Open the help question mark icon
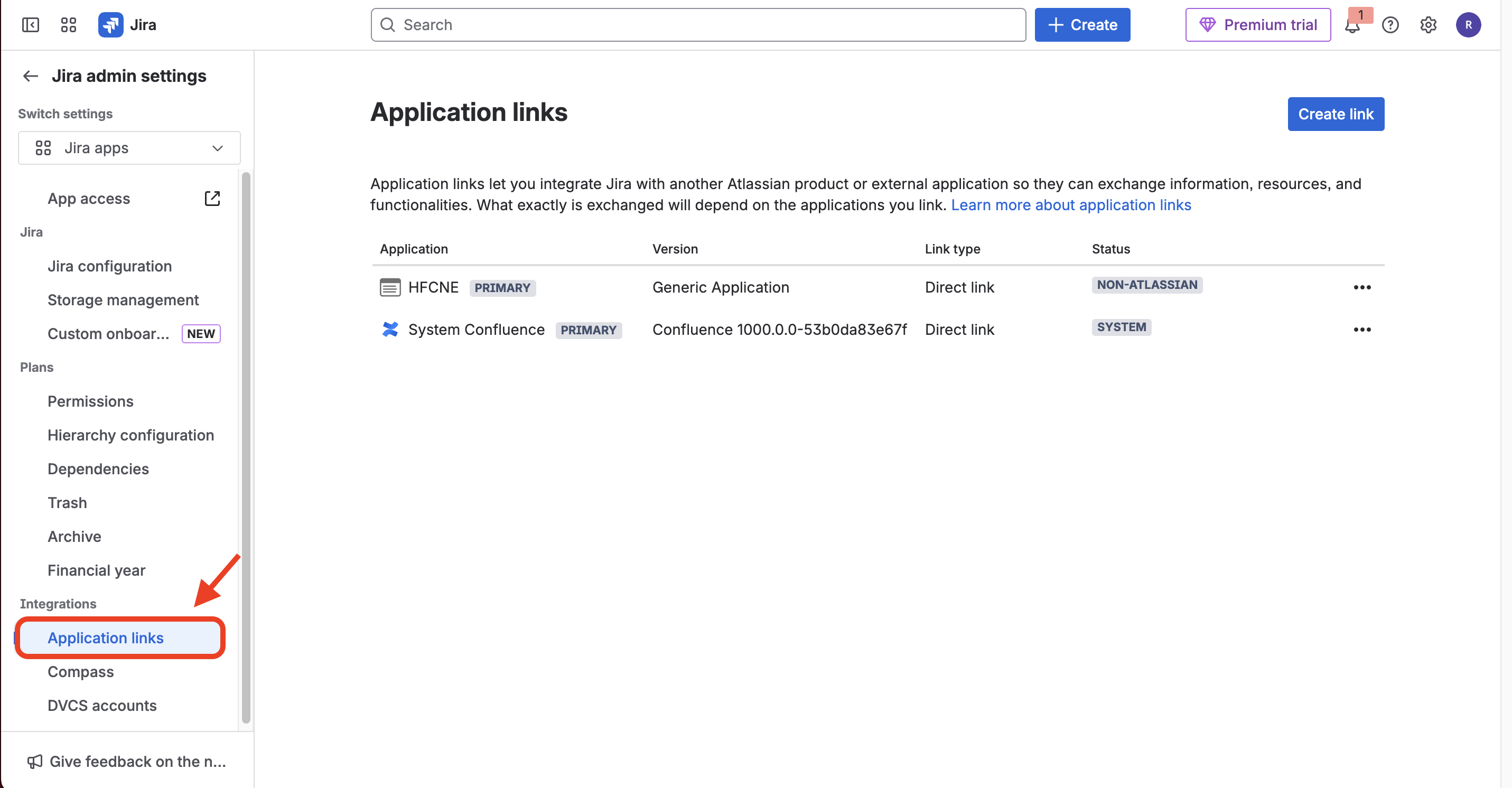 tap(1390, 25)
